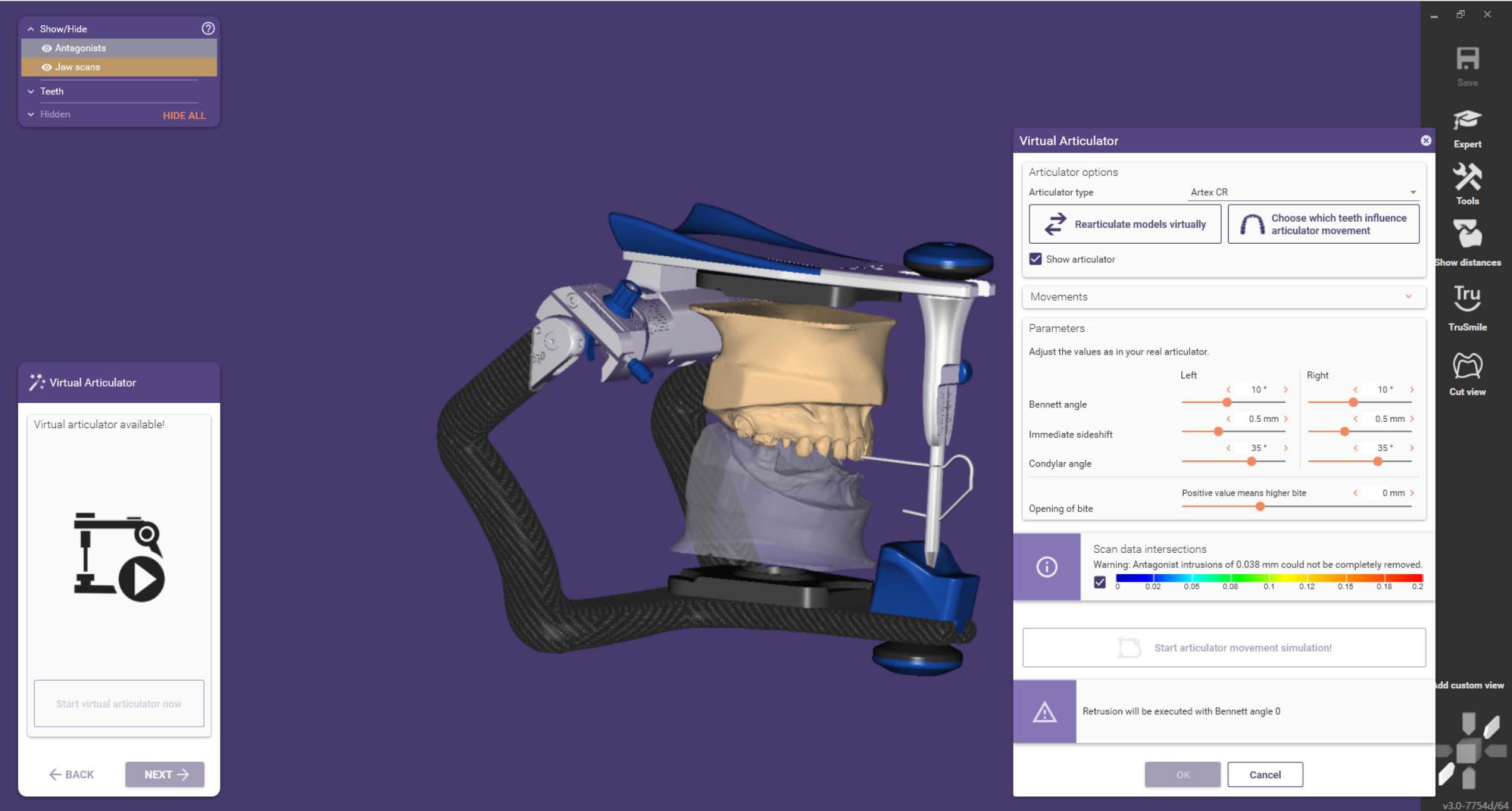Toggle the Jaw scans eye icon

coord(47,67)
